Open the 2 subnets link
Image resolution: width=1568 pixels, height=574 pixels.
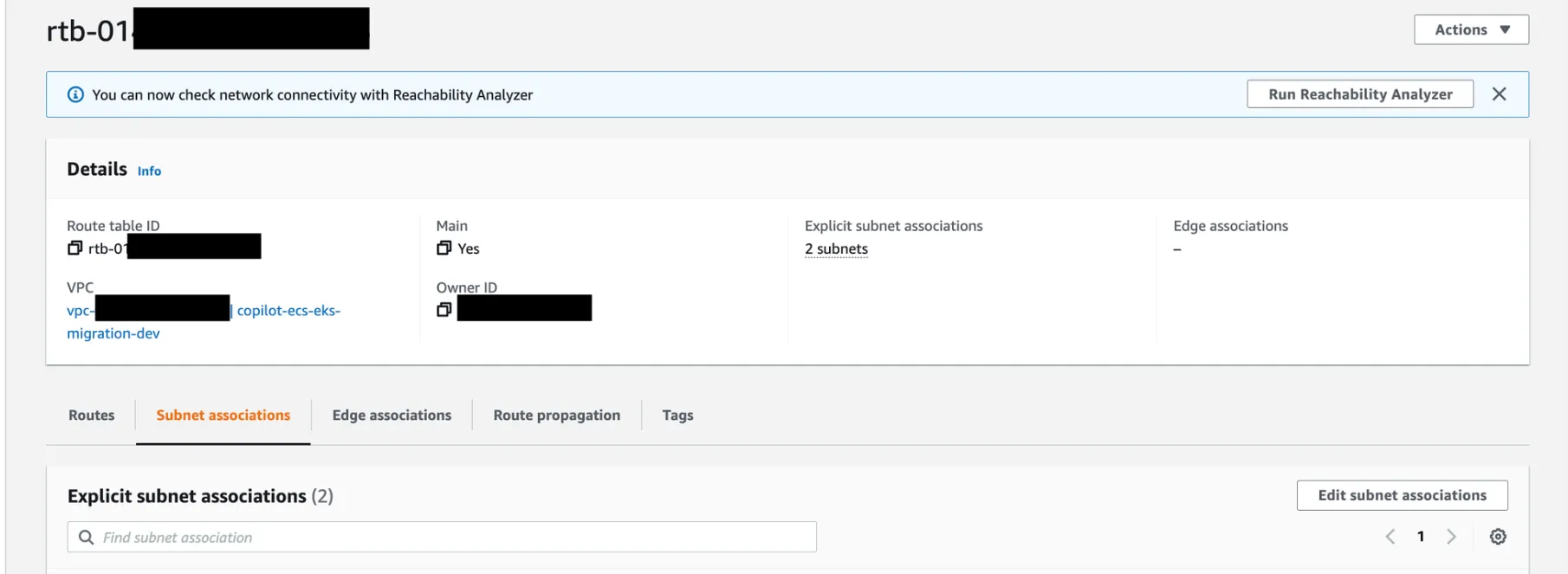tap(836, 248)
